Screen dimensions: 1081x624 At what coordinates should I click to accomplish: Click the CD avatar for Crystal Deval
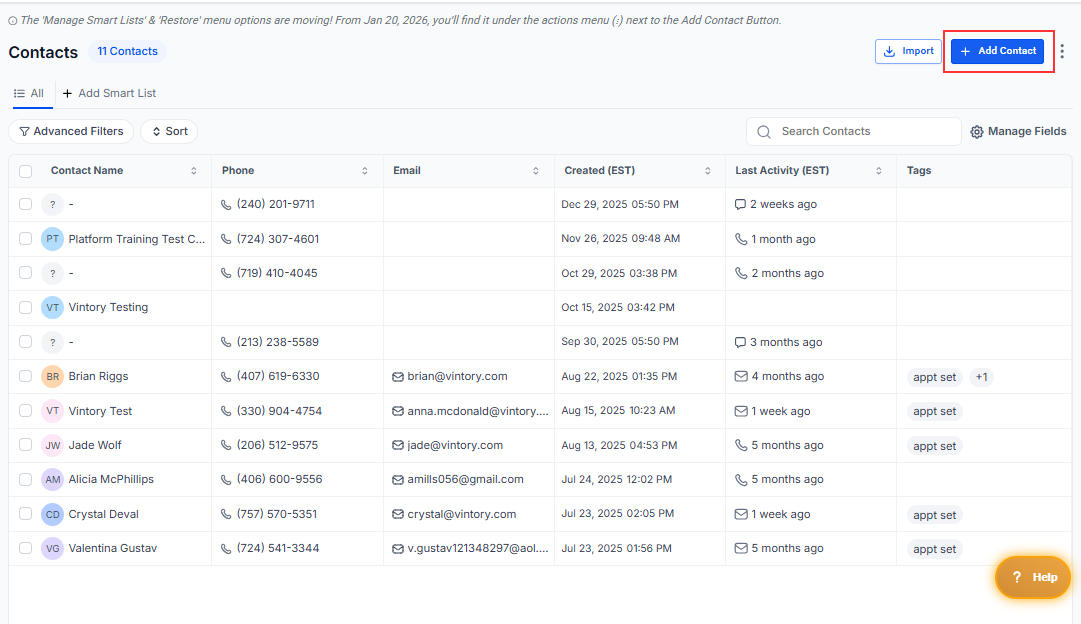(x=53, y=514)
